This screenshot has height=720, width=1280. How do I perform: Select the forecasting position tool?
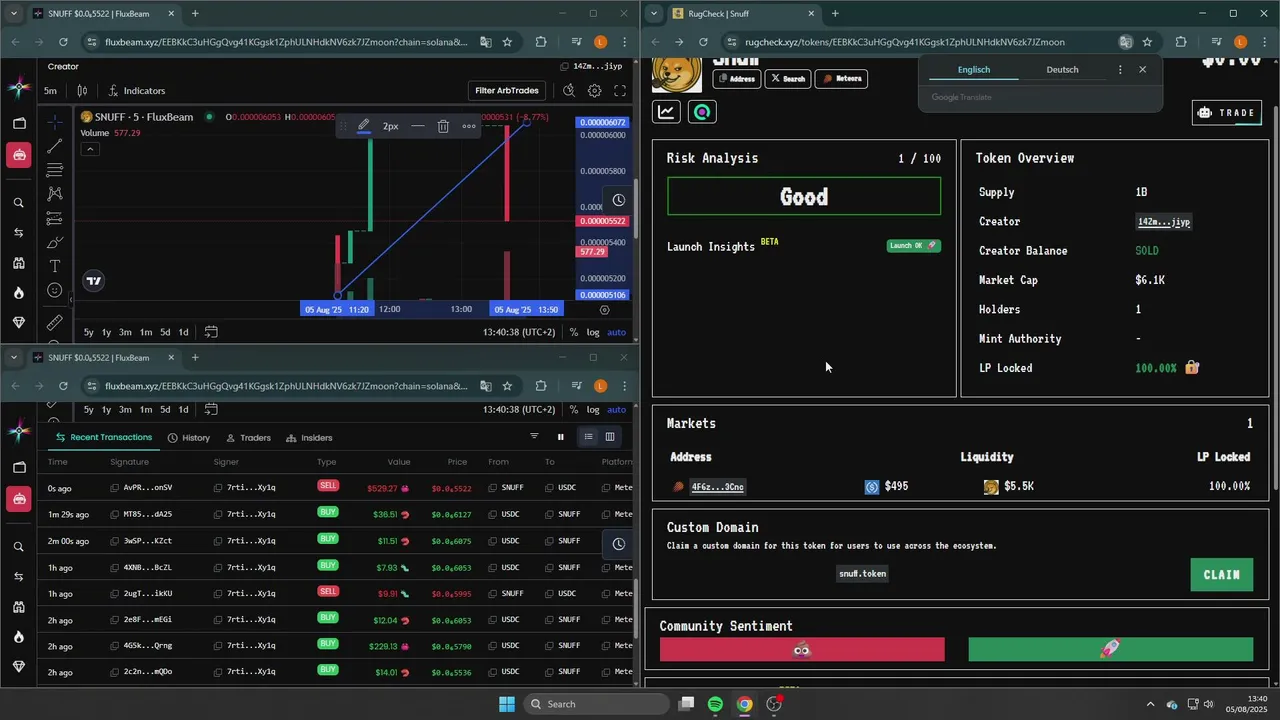55,218
